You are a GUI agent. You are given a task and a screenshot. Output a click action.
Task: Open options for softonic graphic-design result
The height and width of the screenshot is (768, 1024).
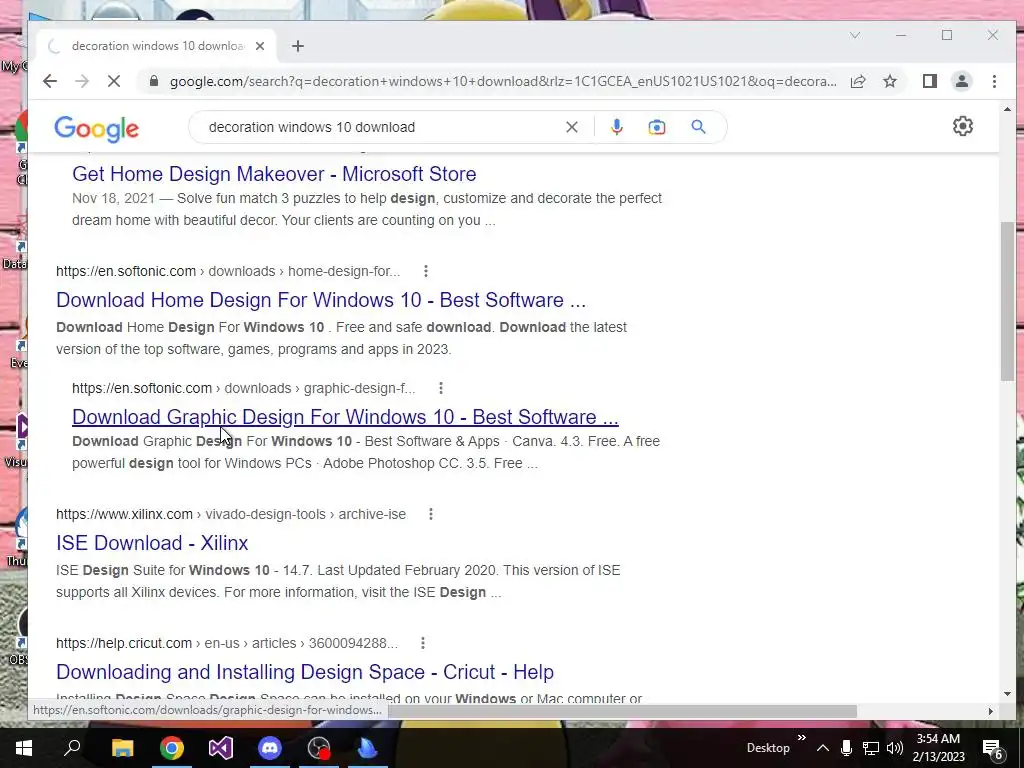point(441,388)
